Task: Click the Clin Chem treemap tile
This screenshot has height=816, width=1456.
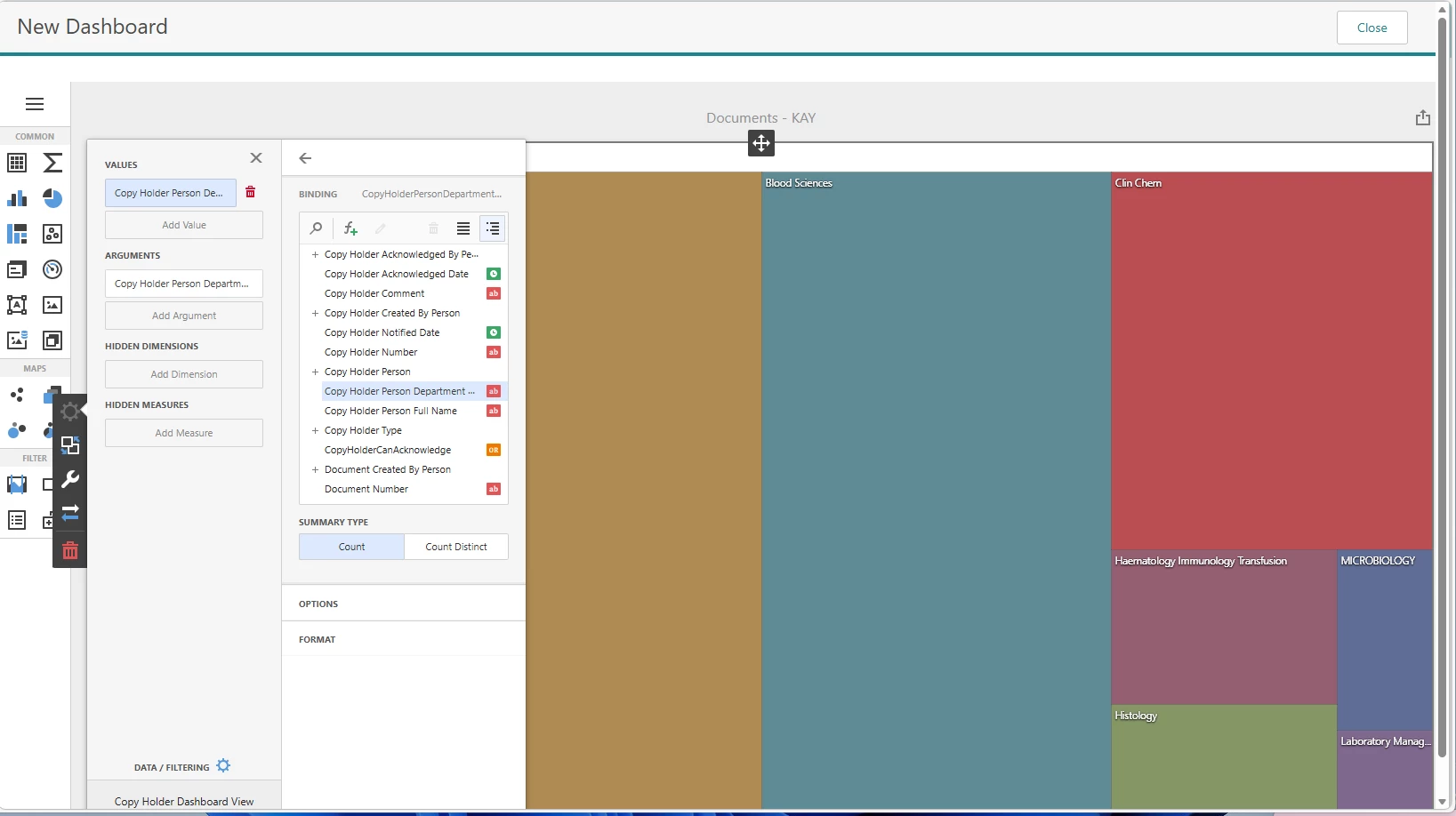Action: [1272, 361]
